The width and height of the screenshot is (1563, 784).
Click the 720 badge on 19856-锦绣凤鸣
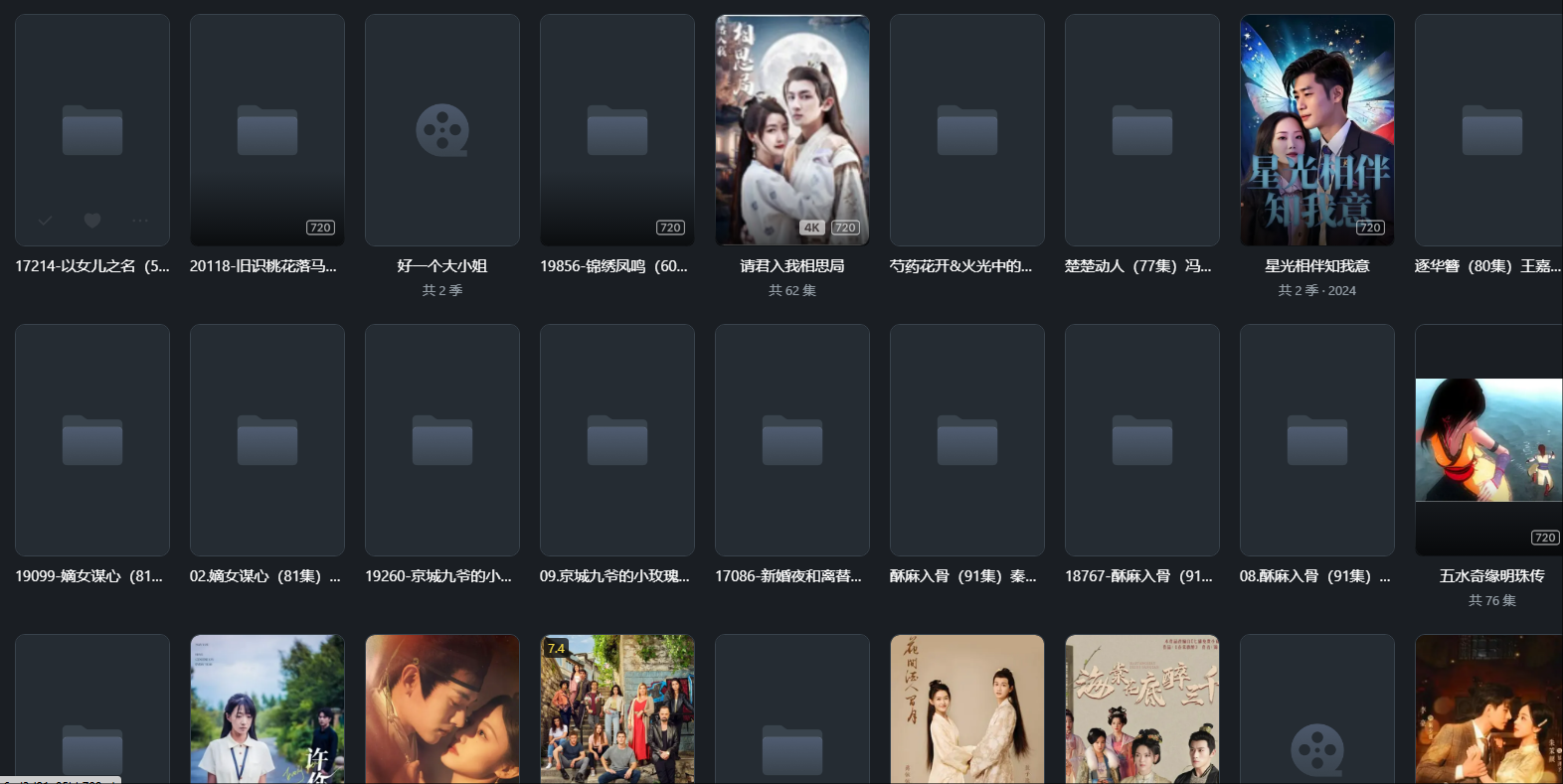pos(670,228)
